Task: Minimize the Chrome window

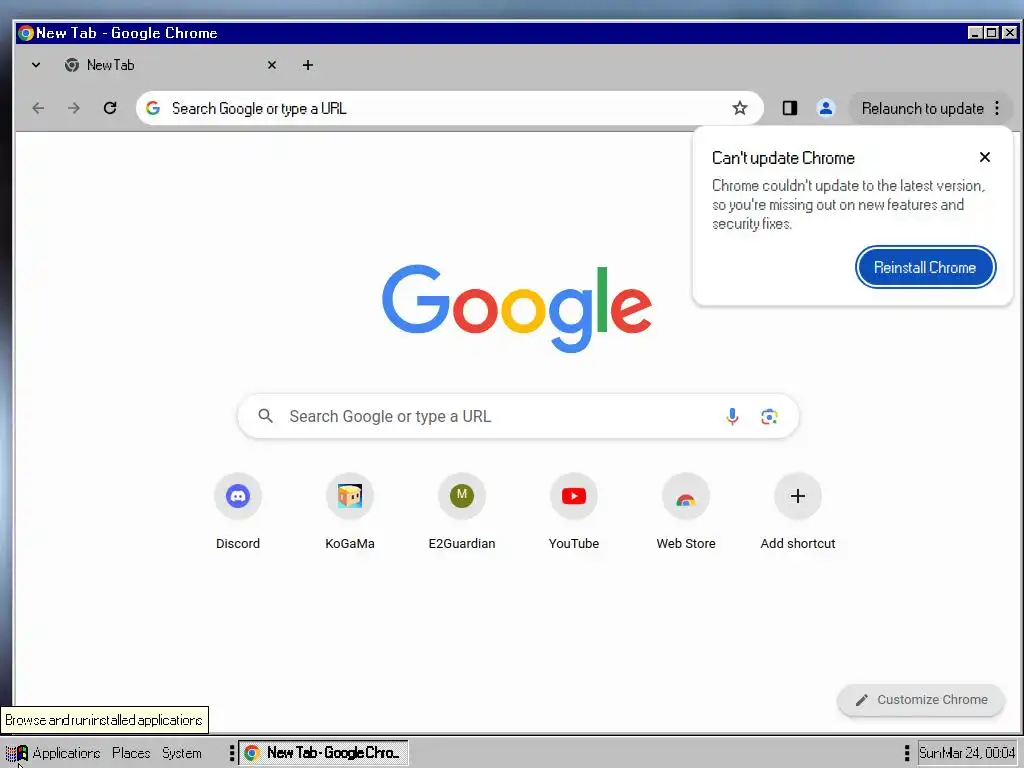Action: tap(974, 33)
